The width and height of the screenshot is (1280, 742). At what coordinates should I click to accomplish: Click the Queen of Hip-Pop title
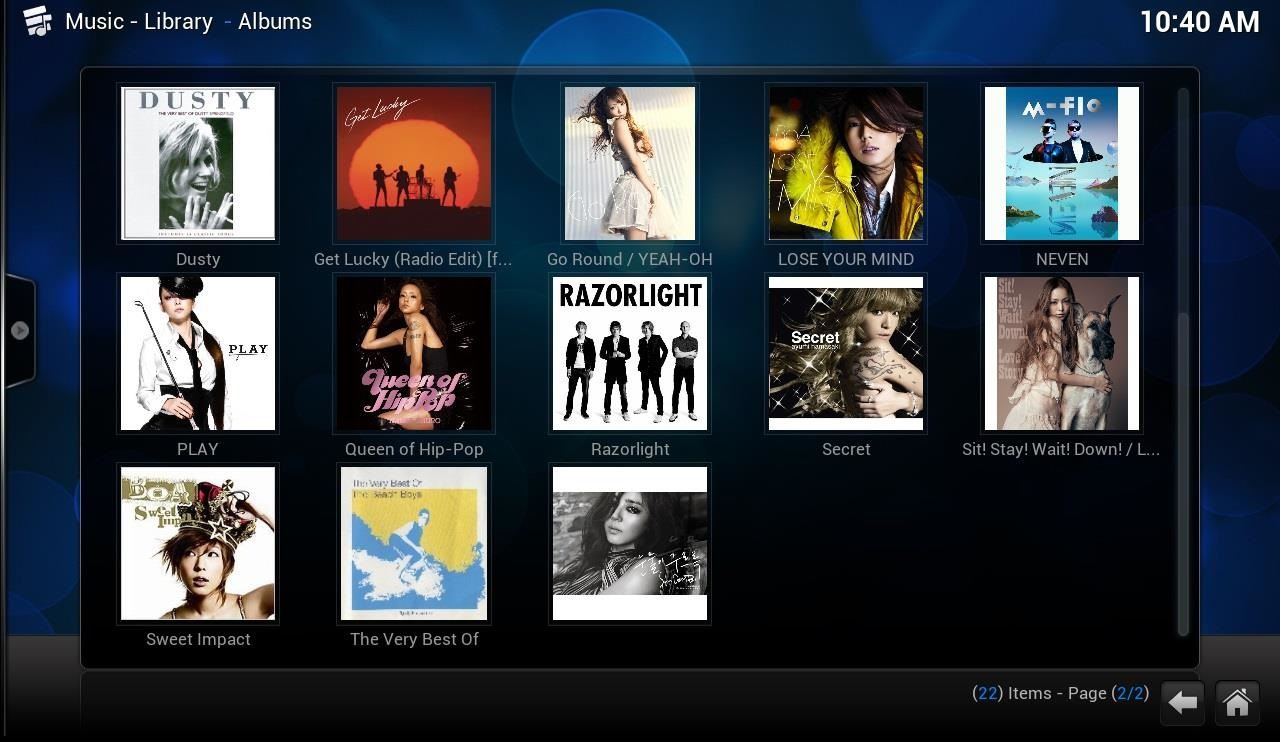click(x=414, y=449)
